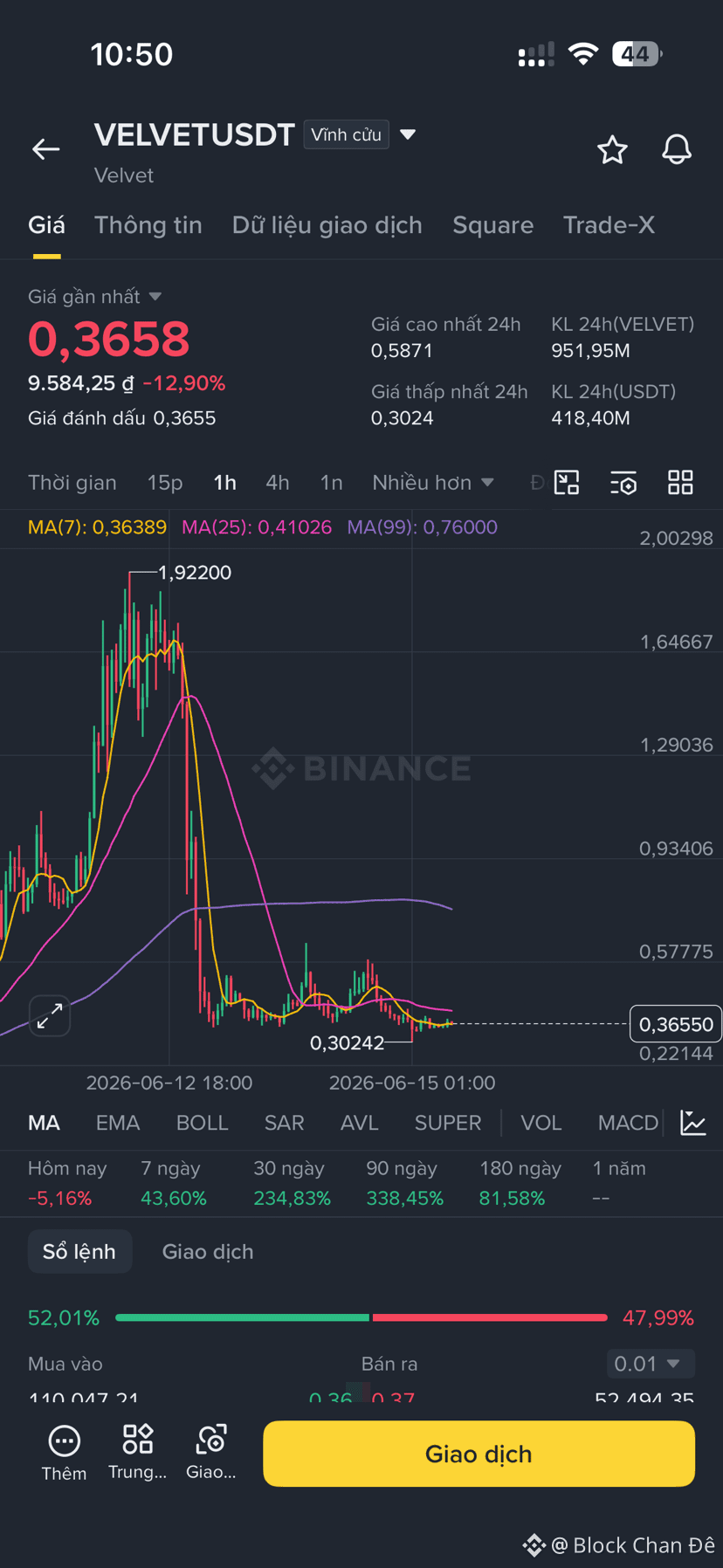723x1568 pixels.
Task: Switch to Dữ liệu giao dịch tab
Action: click(327, 225)
